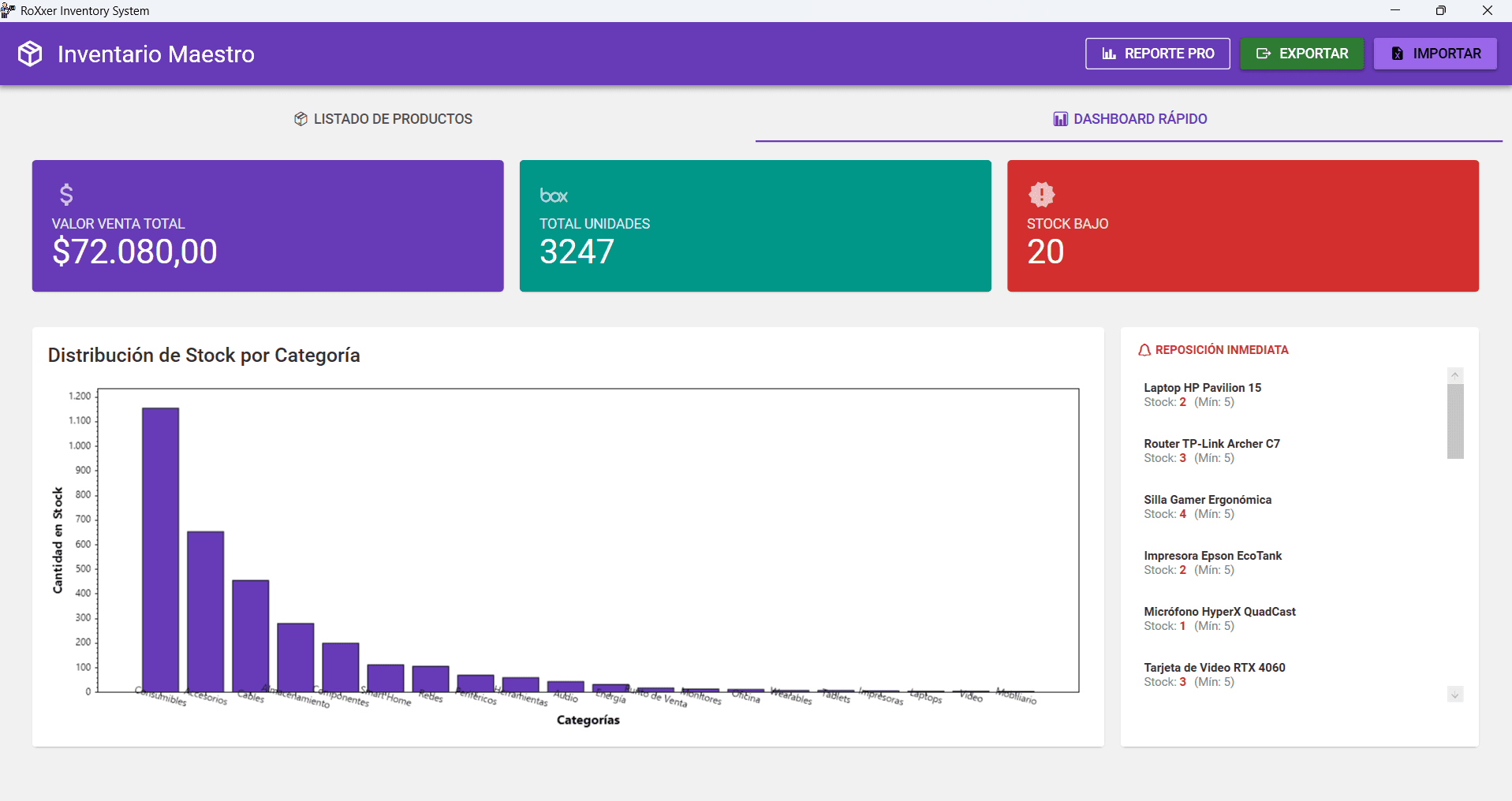Click the Stock Bajo count 20
The width and height of the screenshot is (1512, 801).
coord(1046,251)
